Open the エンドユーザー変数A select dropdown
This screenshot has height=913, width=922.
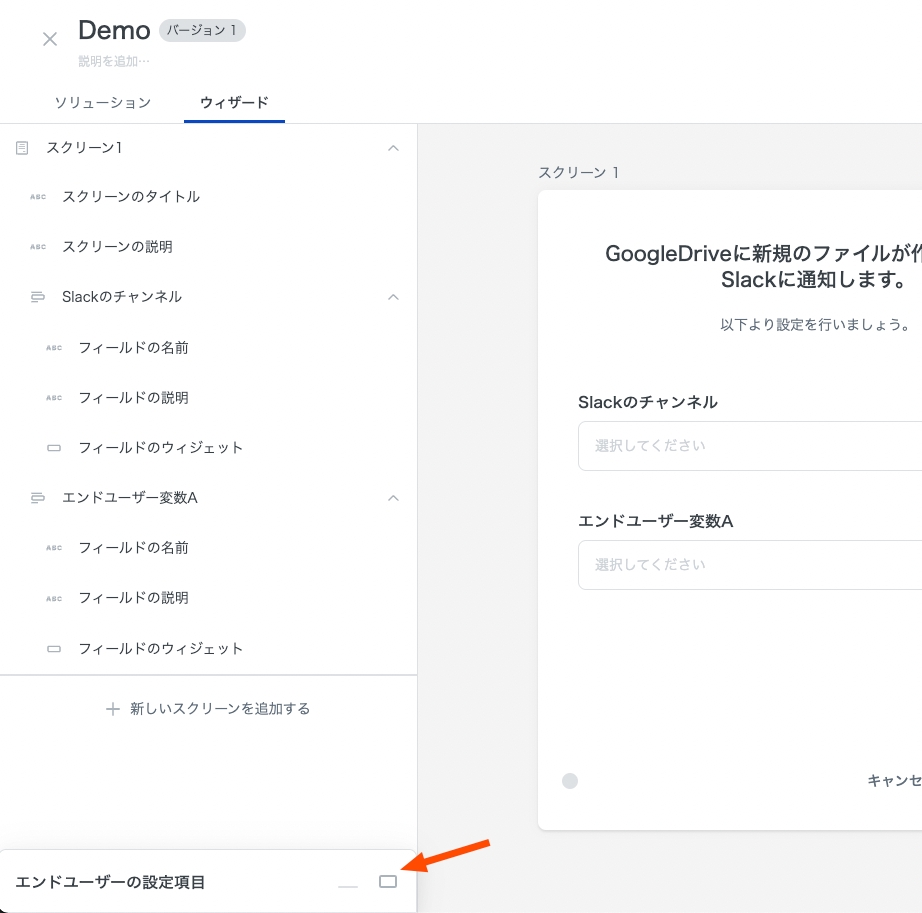(749, 565)
